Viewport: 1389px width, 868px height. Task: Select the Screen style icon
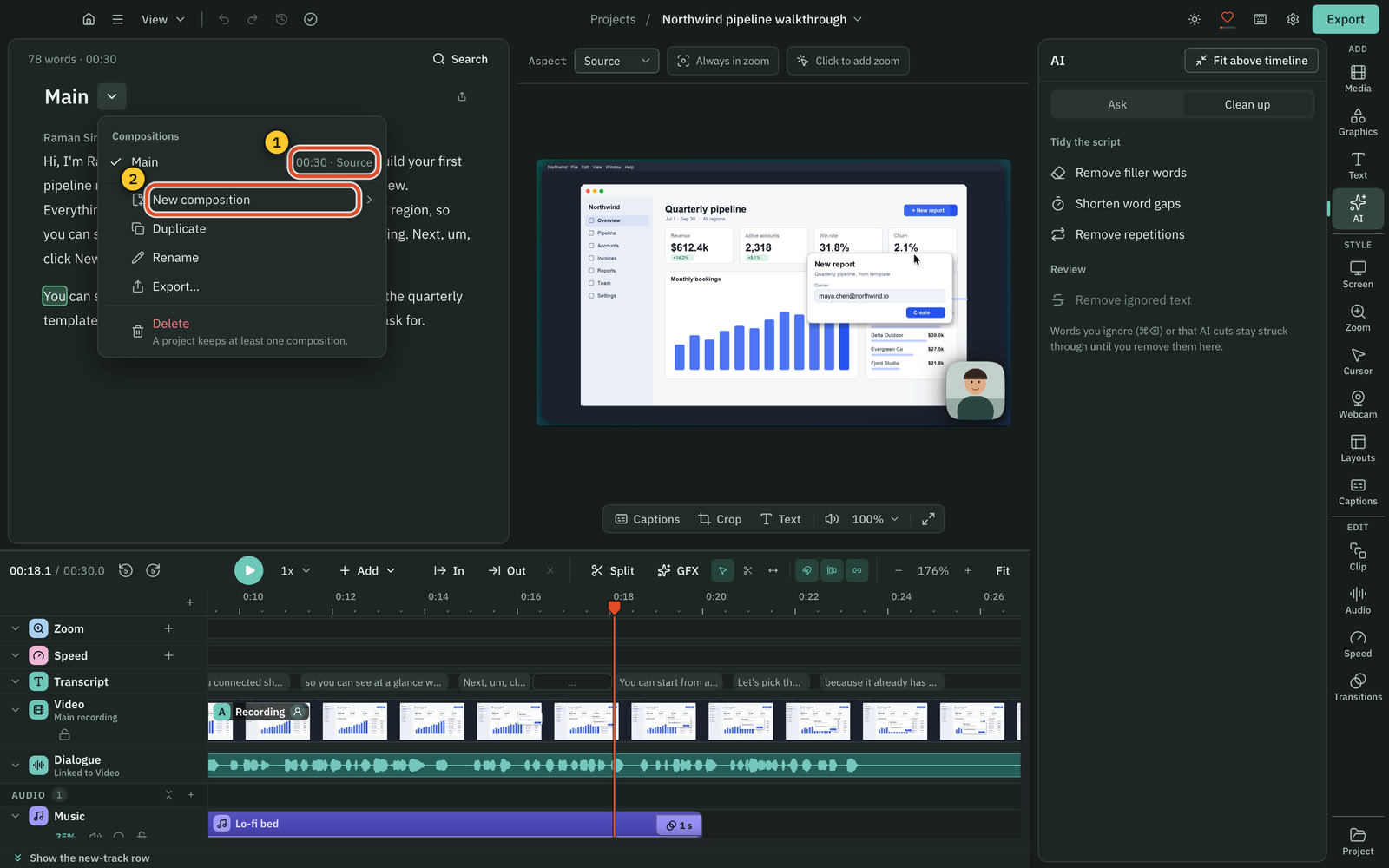1358,275
